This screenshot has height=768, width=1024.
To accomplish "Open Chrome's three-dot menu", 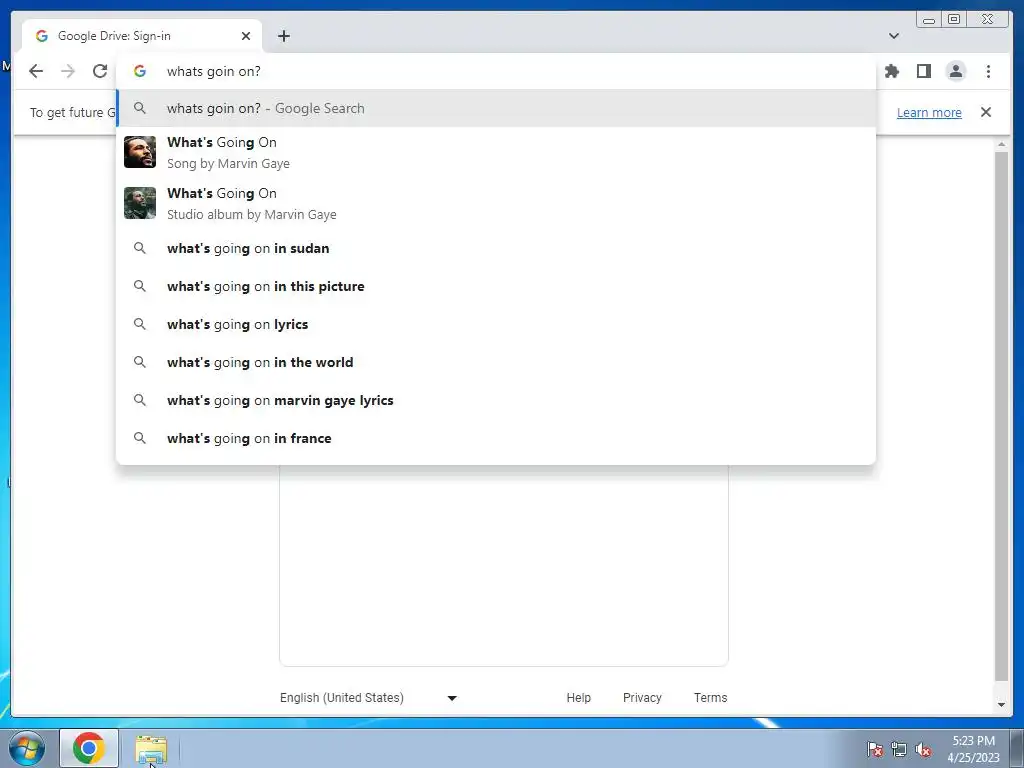I will (x=988, y=71).
